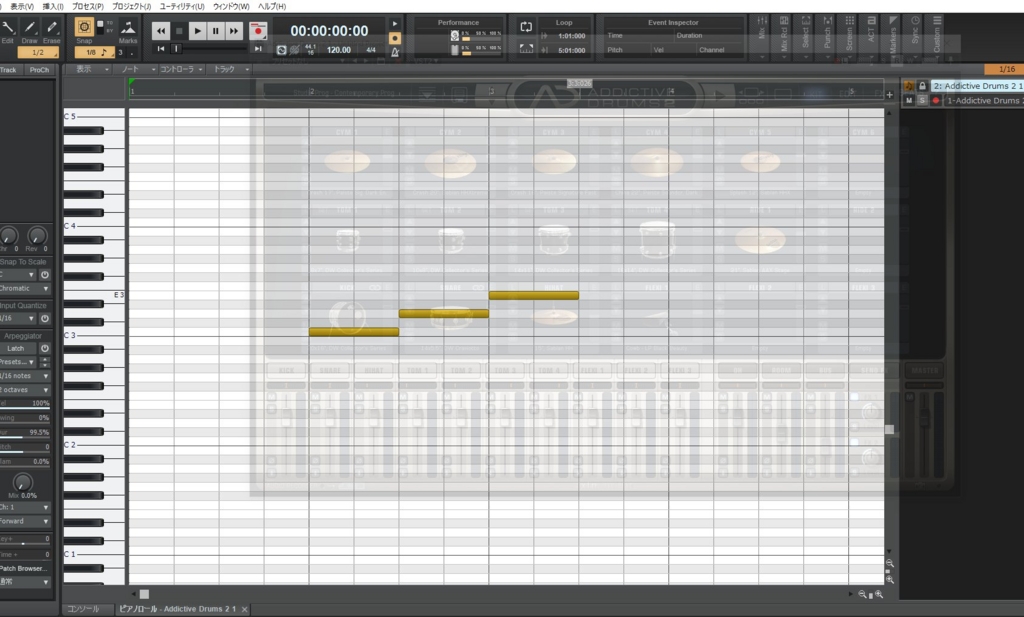
Task: Click the Rewind transport button
Action: coord(161,31)
